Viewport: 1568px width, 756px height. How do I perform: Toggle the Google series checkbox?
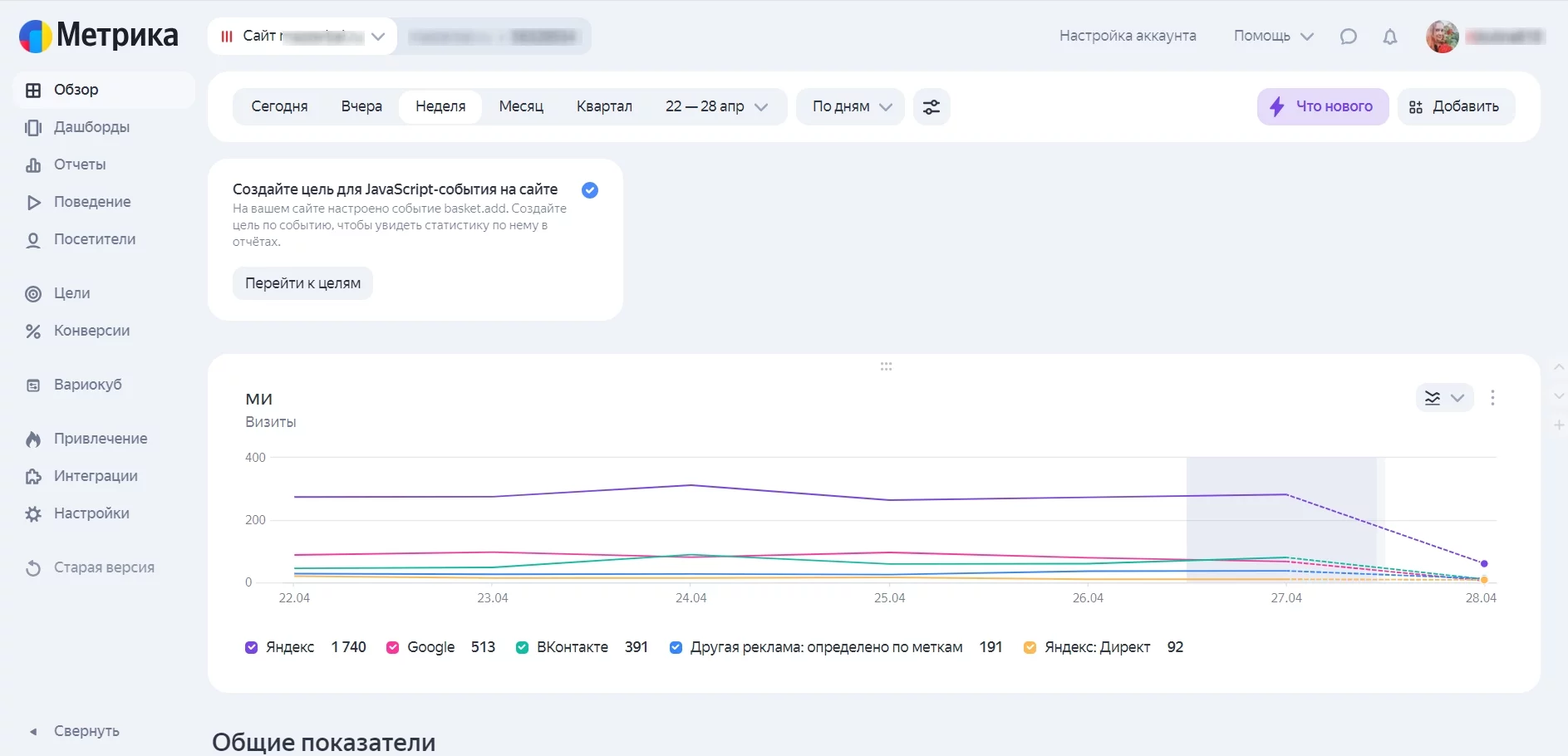pos(393,648)
